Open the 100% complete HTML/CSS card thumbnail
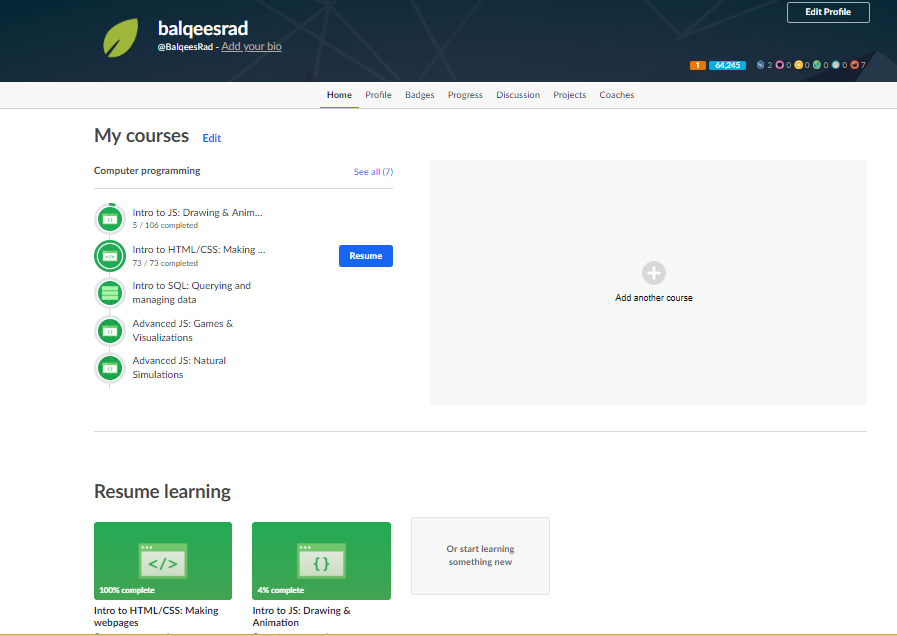897x636 pixels. click(x=163, y=561)
